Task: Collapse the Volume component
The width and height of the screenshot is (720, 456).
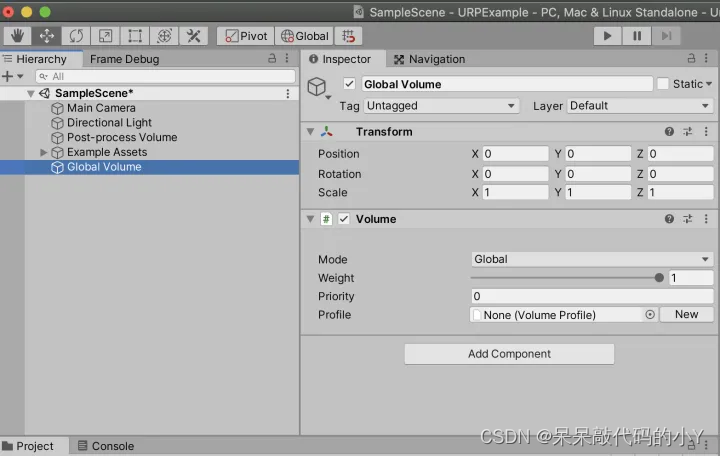Action: pyautogui.click(x=310, y=219)
